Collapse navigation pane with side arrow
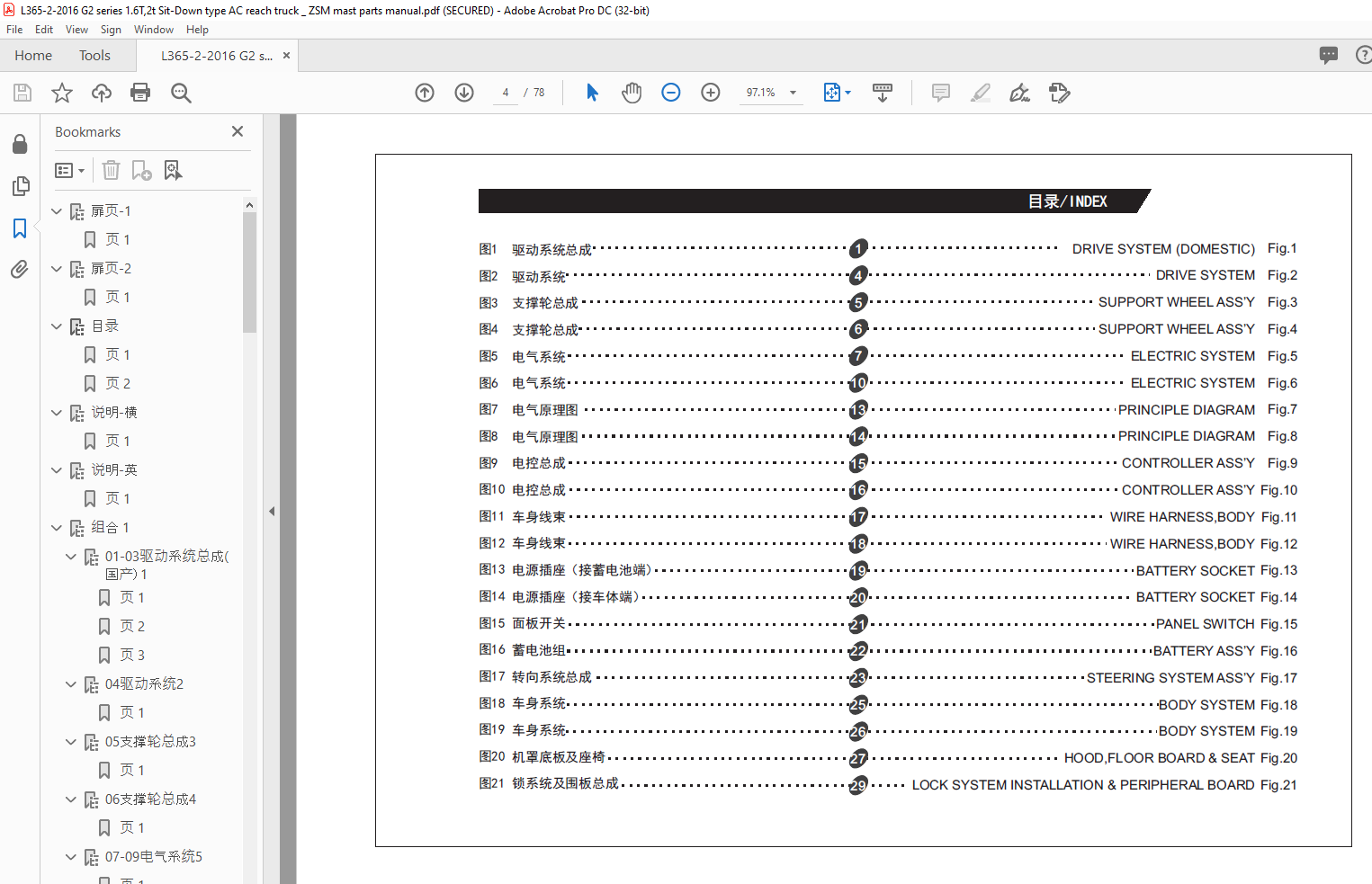This screenshot has height=884, width=1372. [272, 511]
